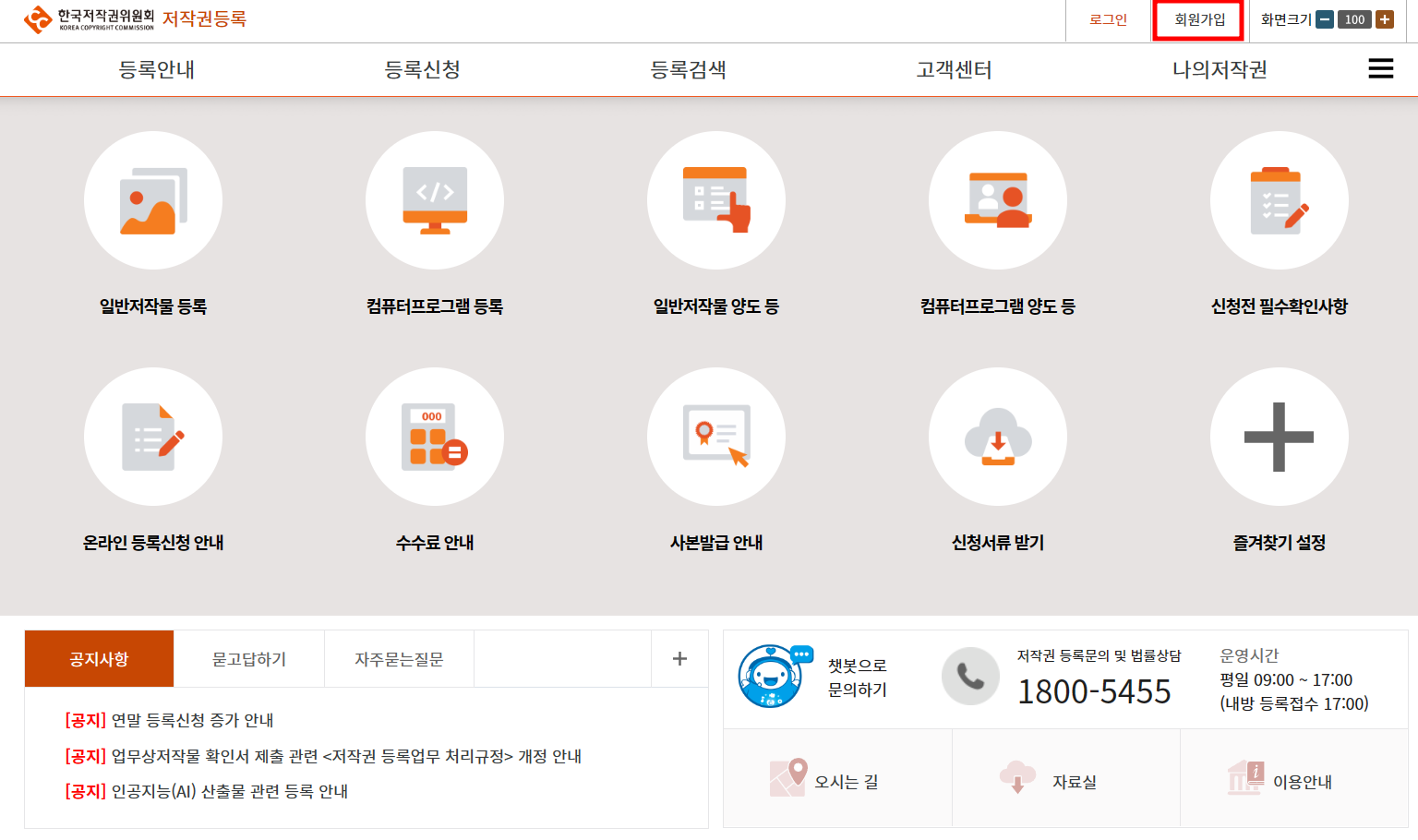Screen dimensions: 1418x840
Task: Switch to the 묻고답하기 tab
Action: tap(248, 658)
